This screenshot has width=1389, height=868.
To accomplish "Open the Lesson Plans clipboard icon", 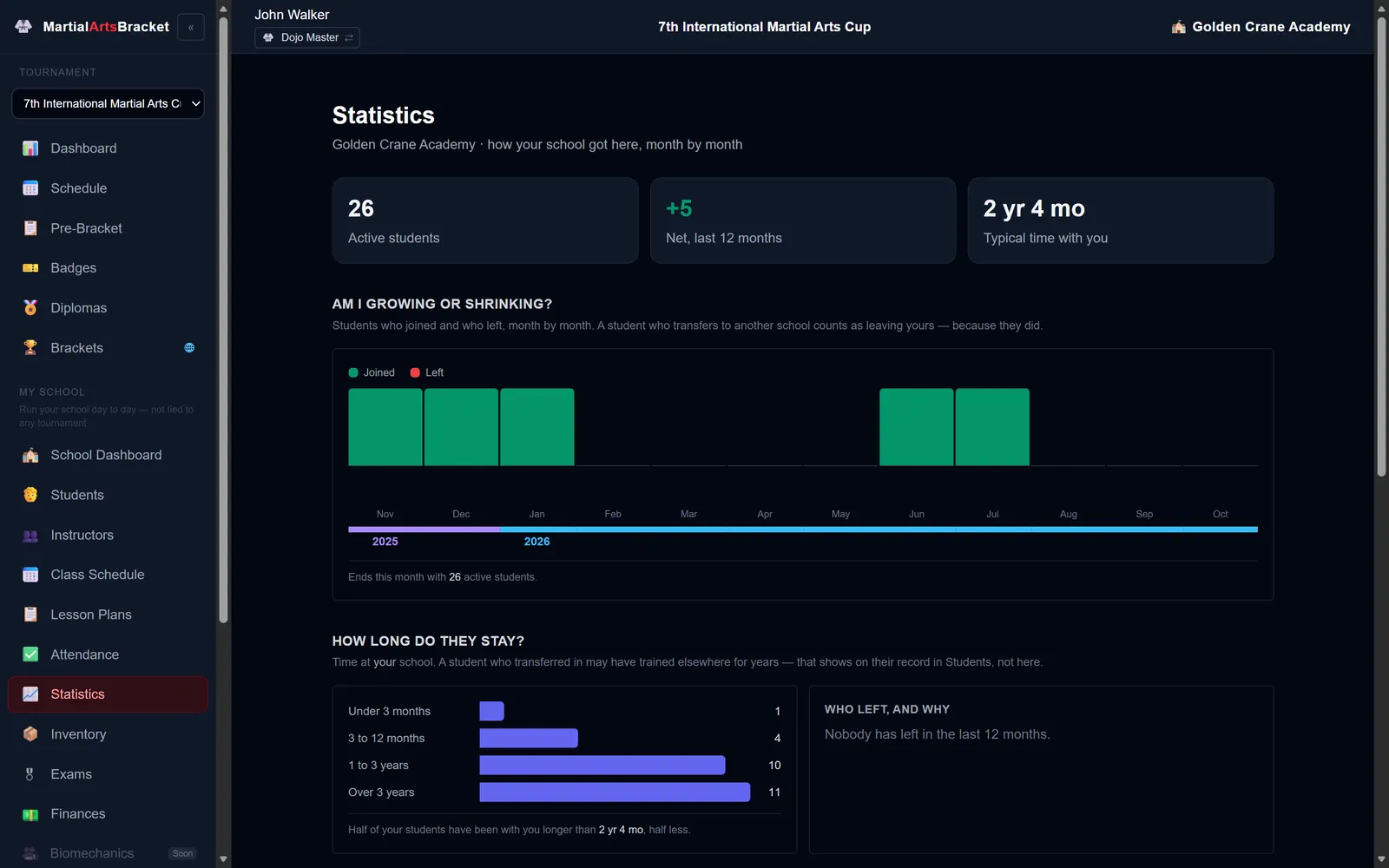I will [30, 615].
